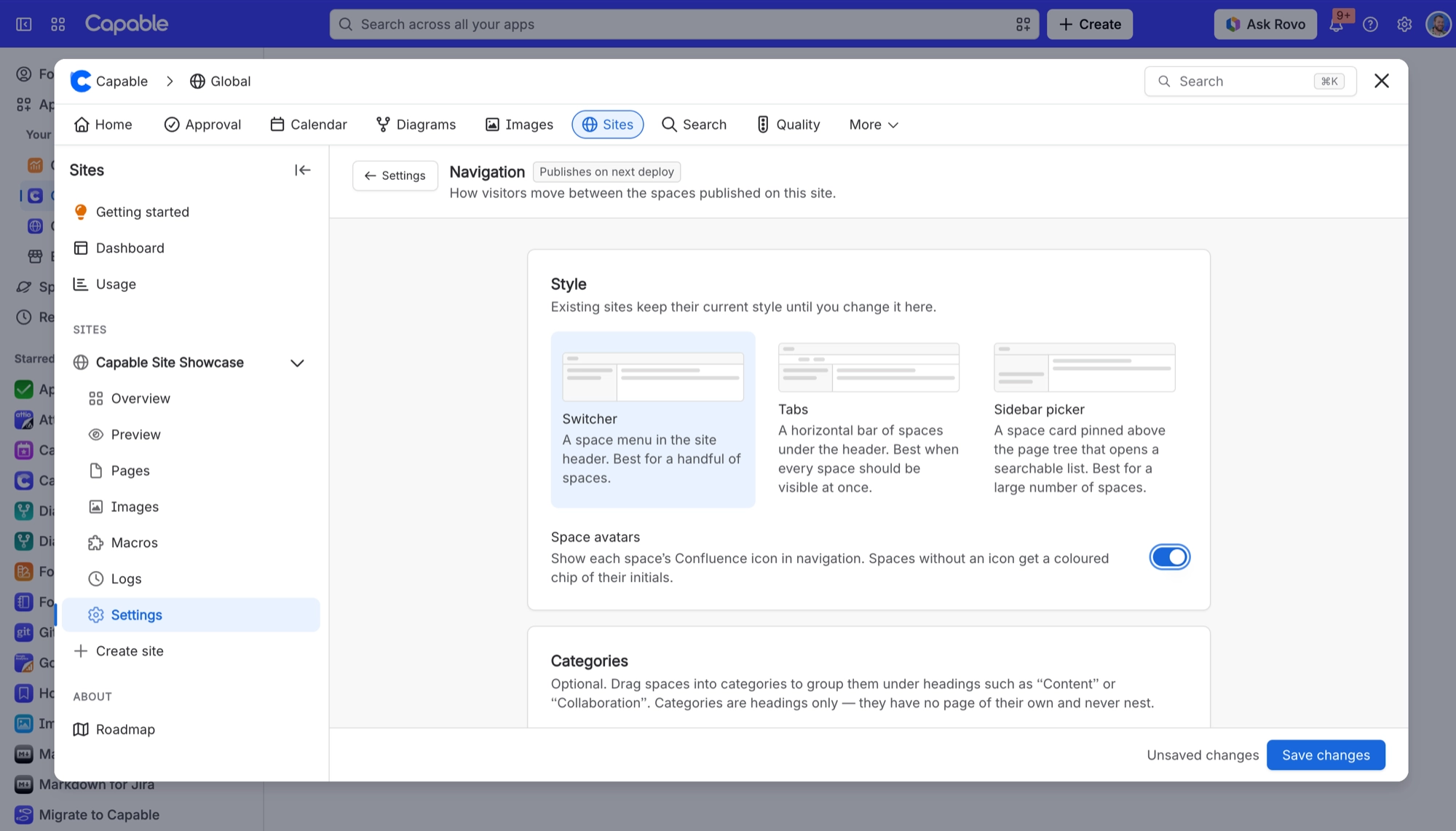Open the notifications bell icon
The height and width of the screenshot is (831, 1456).
point(1337,24)
